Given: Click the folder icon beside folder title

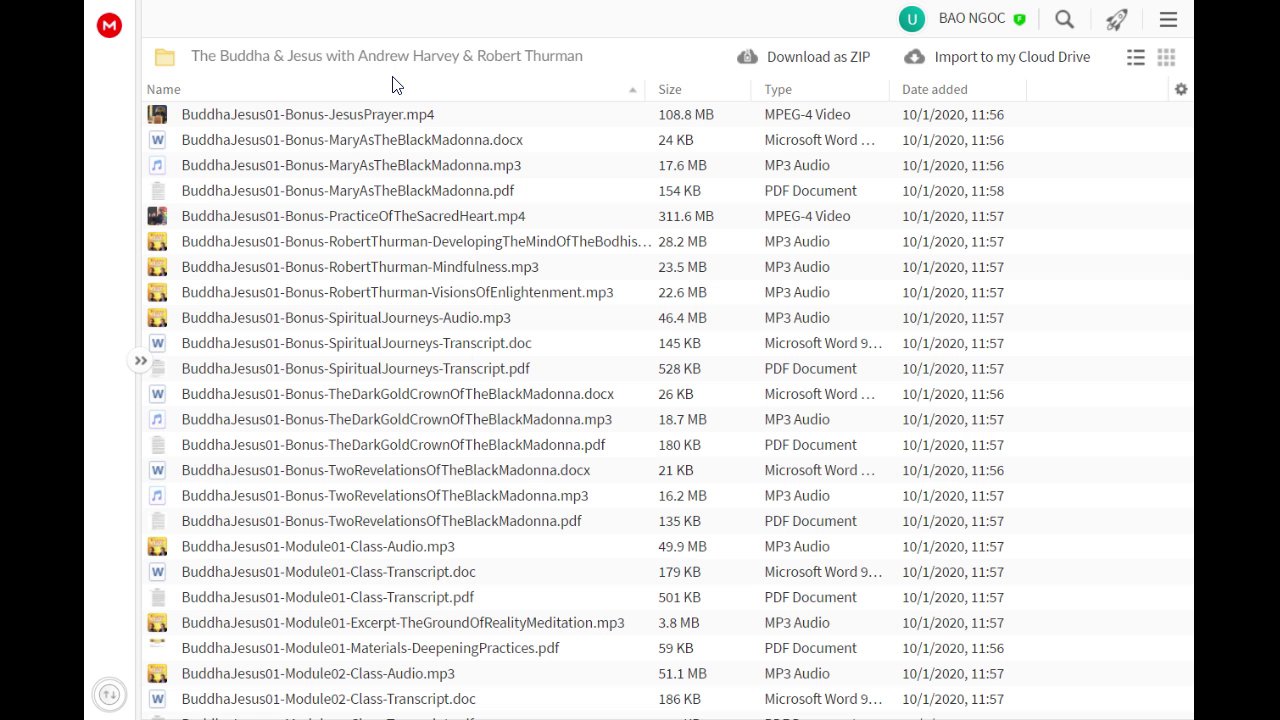Looking at the screenshot, I should (165, 57).
